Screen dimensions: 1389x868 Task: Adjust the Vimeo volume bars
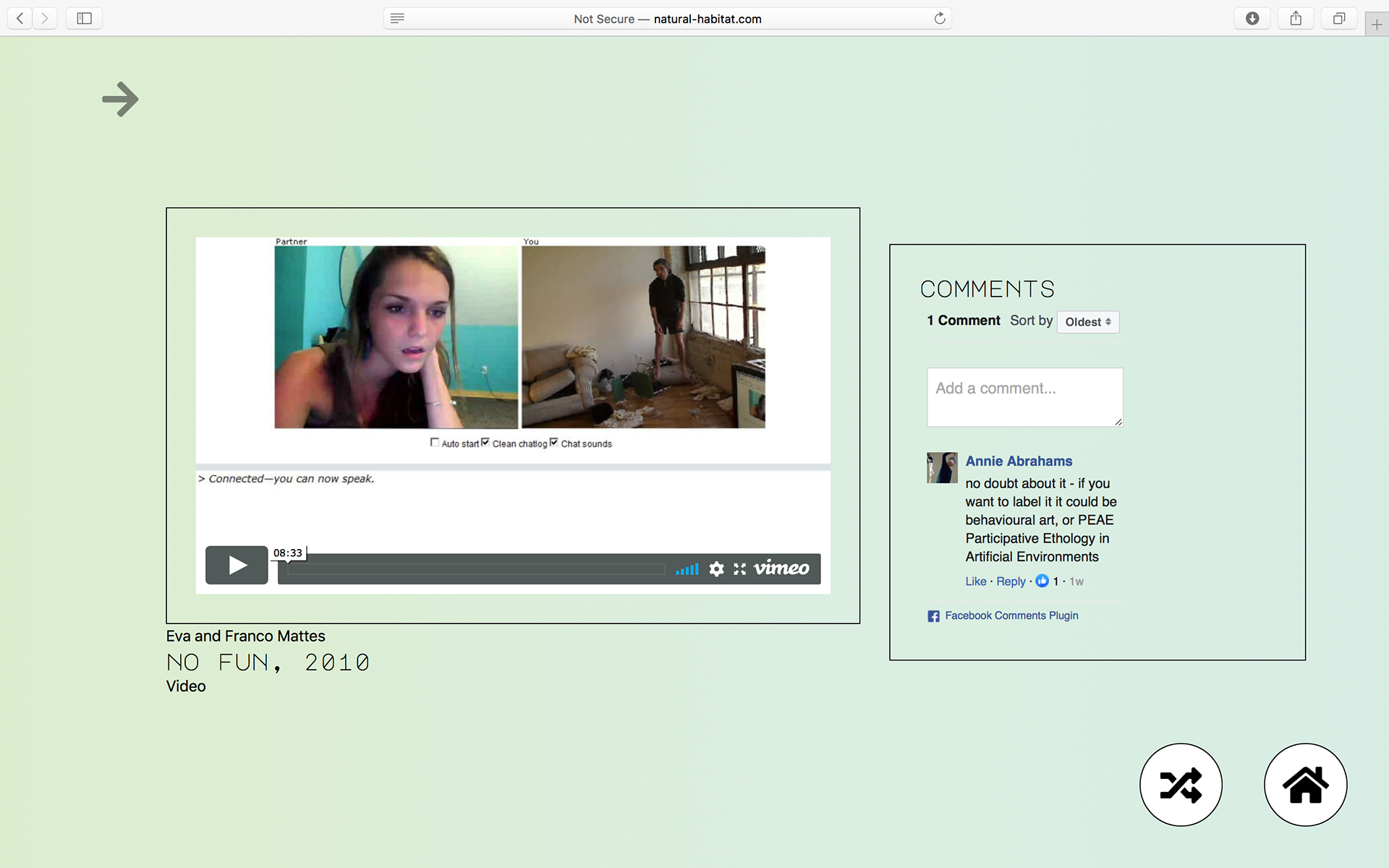[687, 569]
